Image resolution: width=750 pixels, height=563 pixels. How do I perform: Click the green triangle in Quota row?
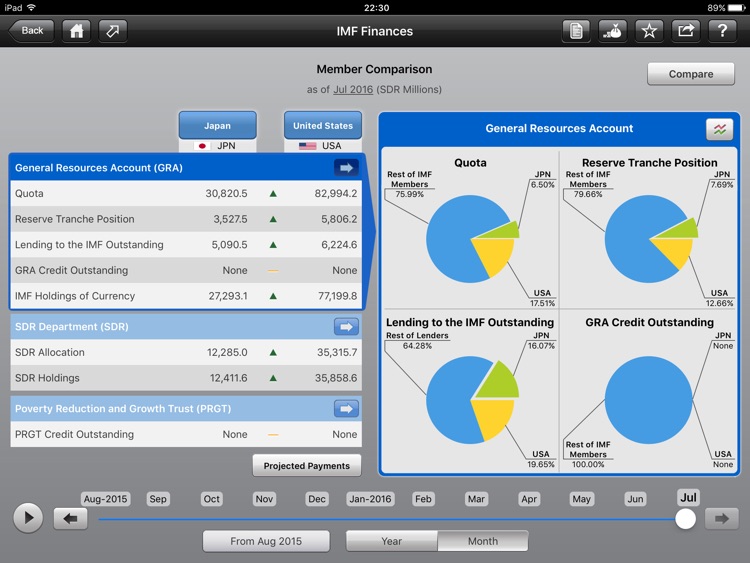click(x=273, y=194)
